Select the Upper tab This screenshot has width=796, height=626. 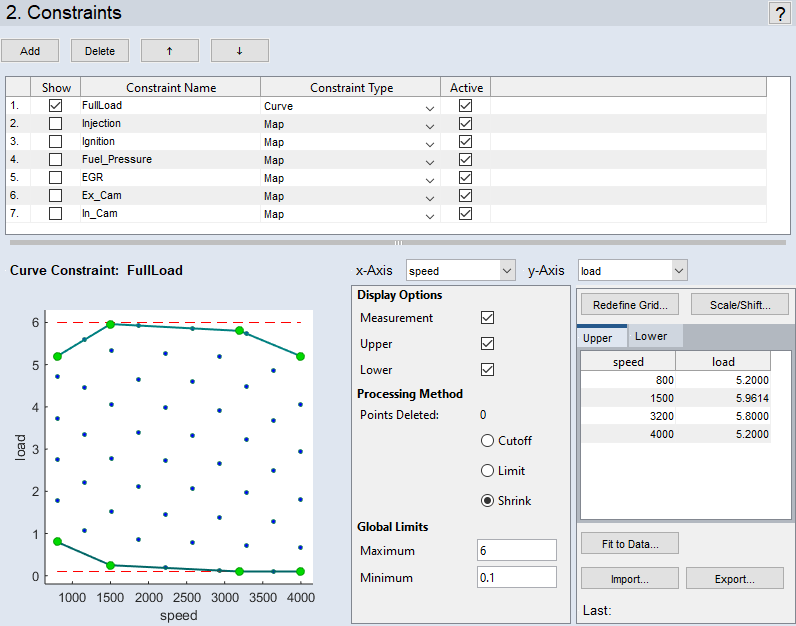(598, 338)
